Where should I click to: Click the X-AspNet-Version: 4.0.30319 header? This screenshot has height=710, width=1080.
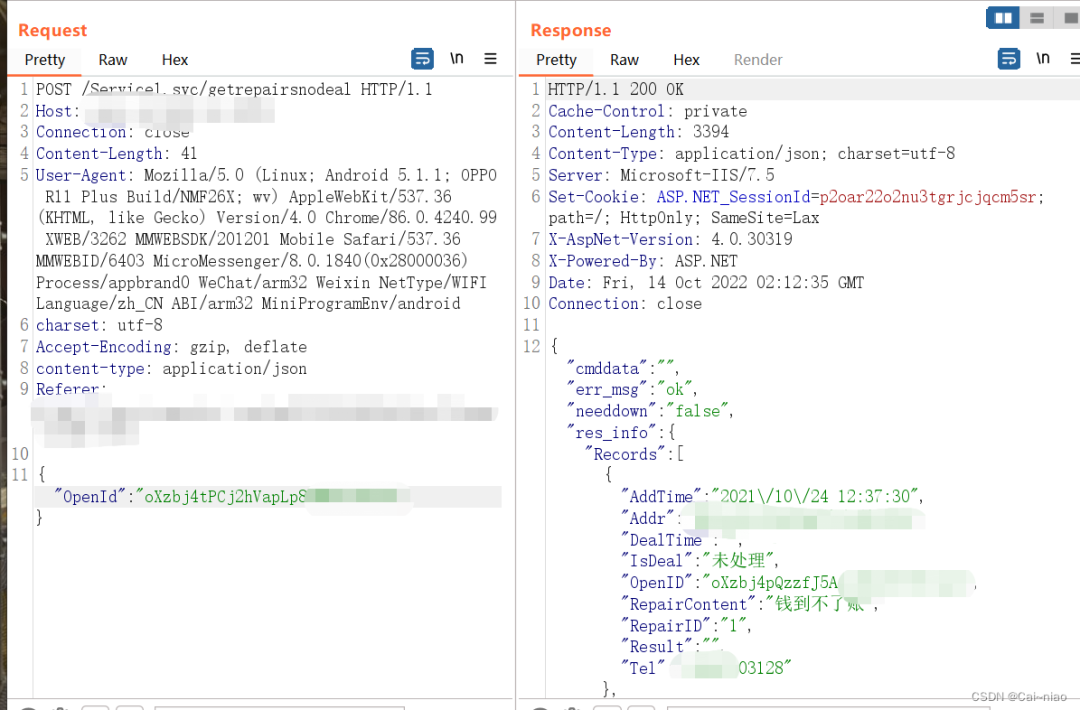point(670,239)
